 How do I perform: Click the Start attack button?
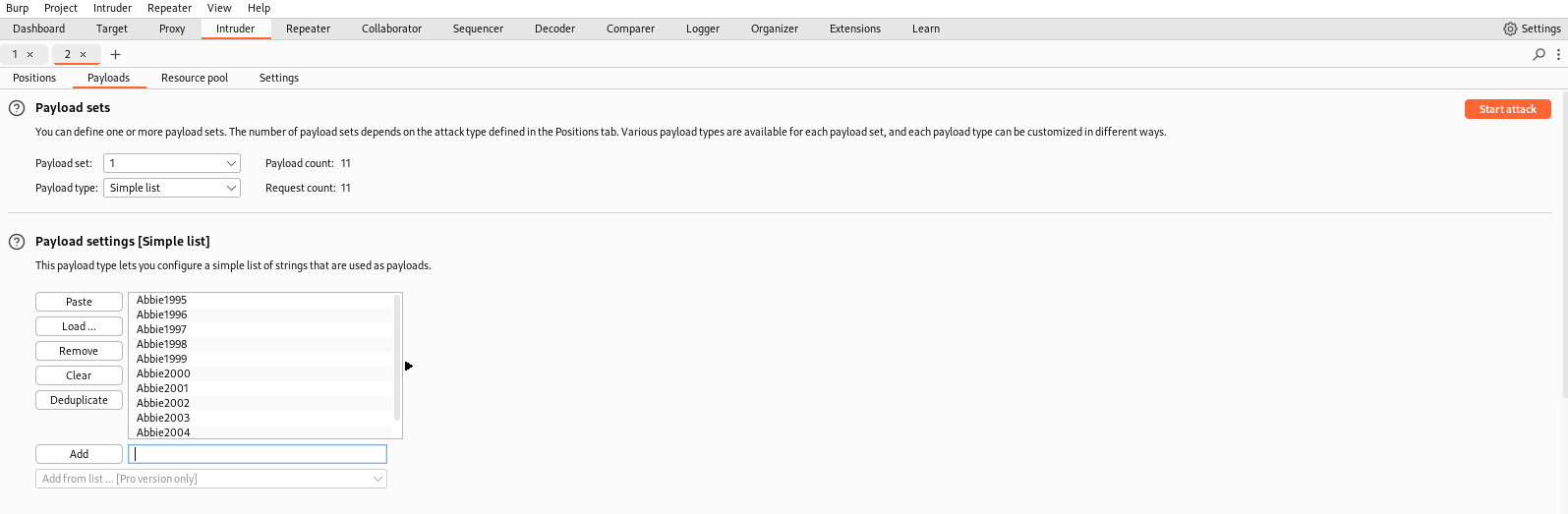(1508, 109)
